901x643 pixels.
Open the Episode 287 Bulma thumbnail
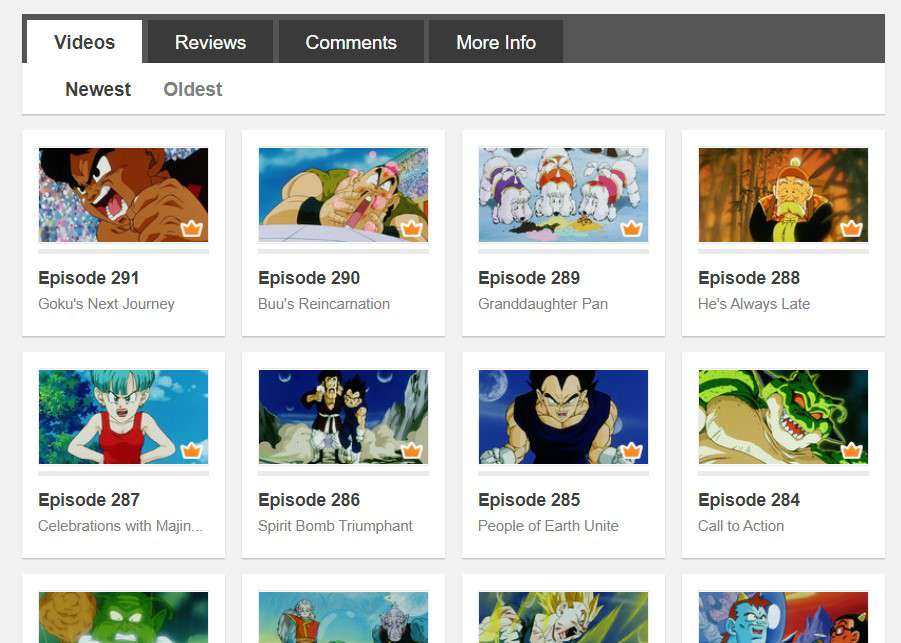[124, 417]
